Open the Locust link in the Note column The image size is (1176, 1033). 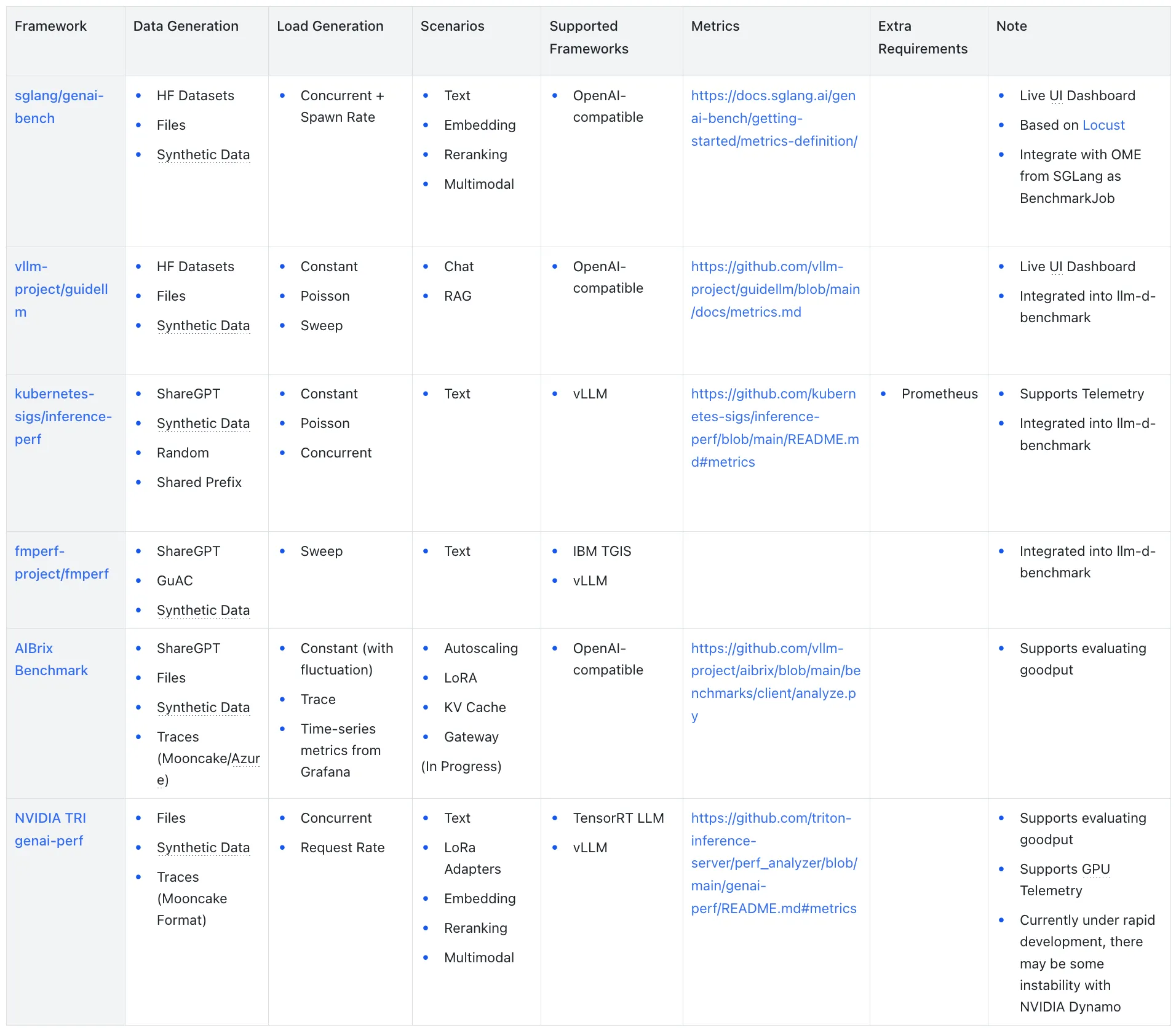(x=1103, y=125)
